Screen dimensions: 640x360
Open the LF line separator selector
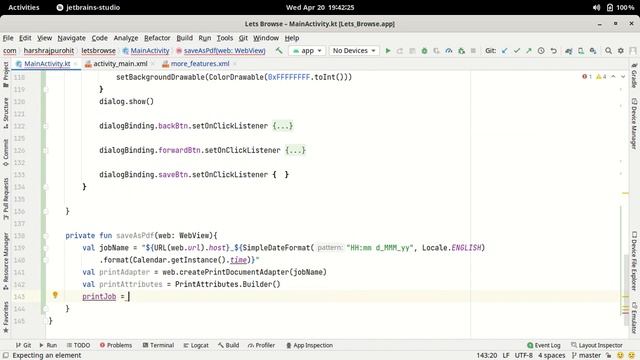tap(506, 356)
